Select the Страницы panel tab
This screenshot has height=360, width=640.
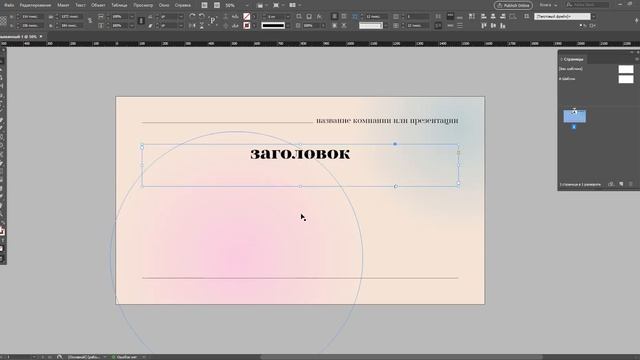pos(573,59)
